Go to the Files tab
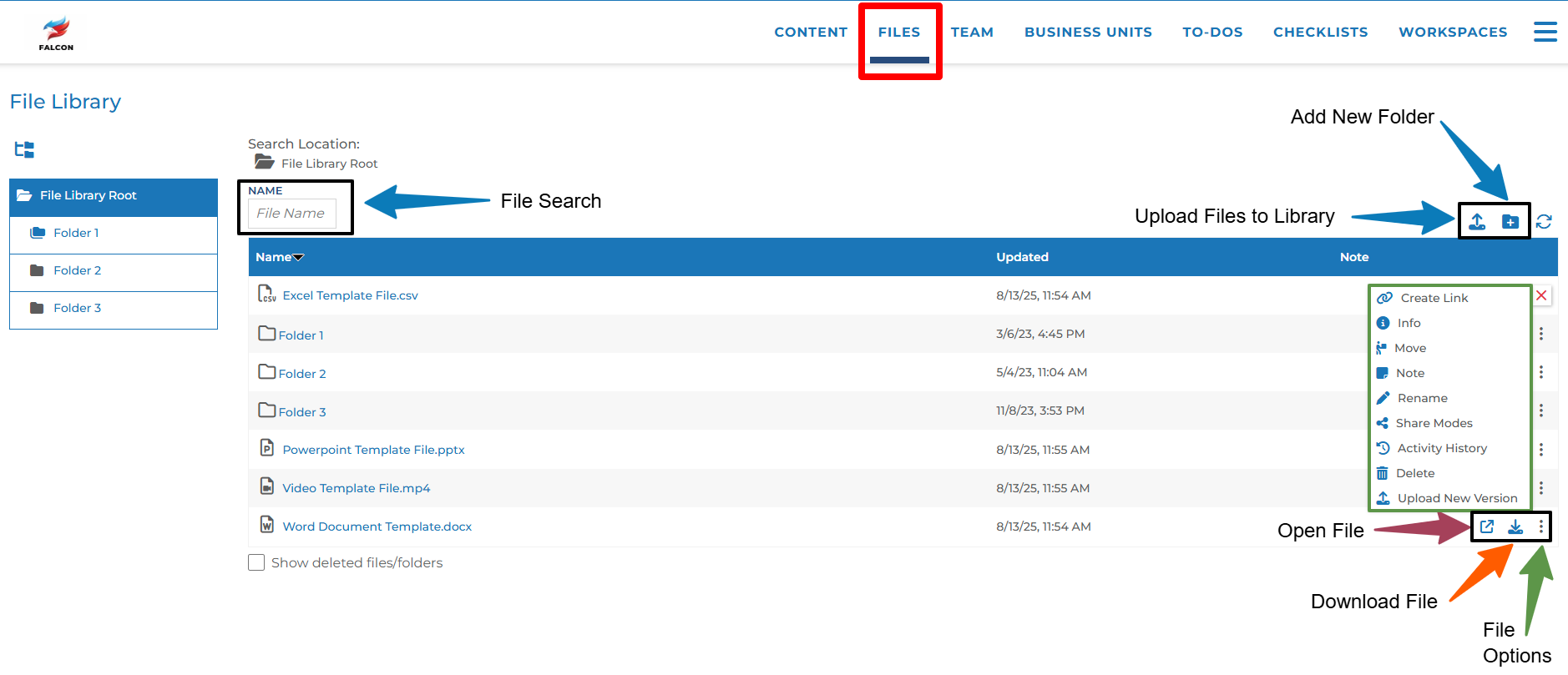 coord(899,33)
